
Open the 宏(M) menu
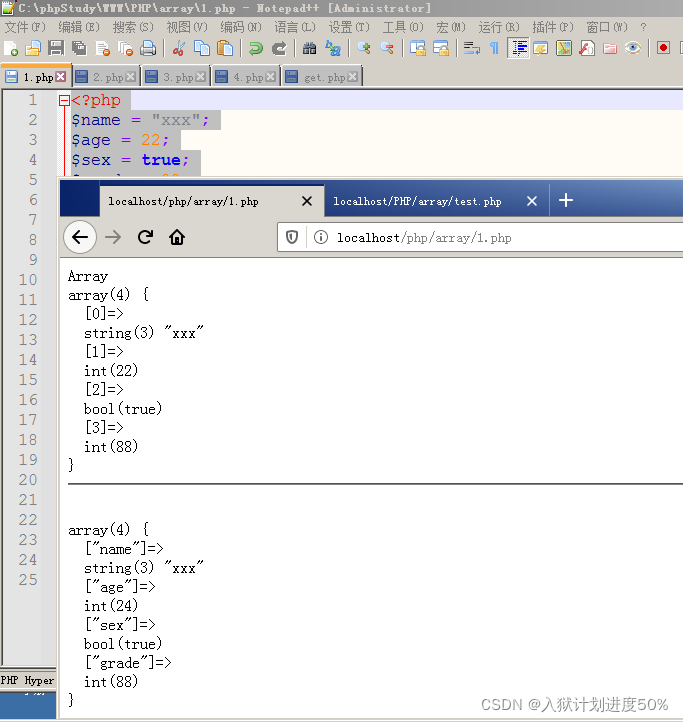click(451, 27)
